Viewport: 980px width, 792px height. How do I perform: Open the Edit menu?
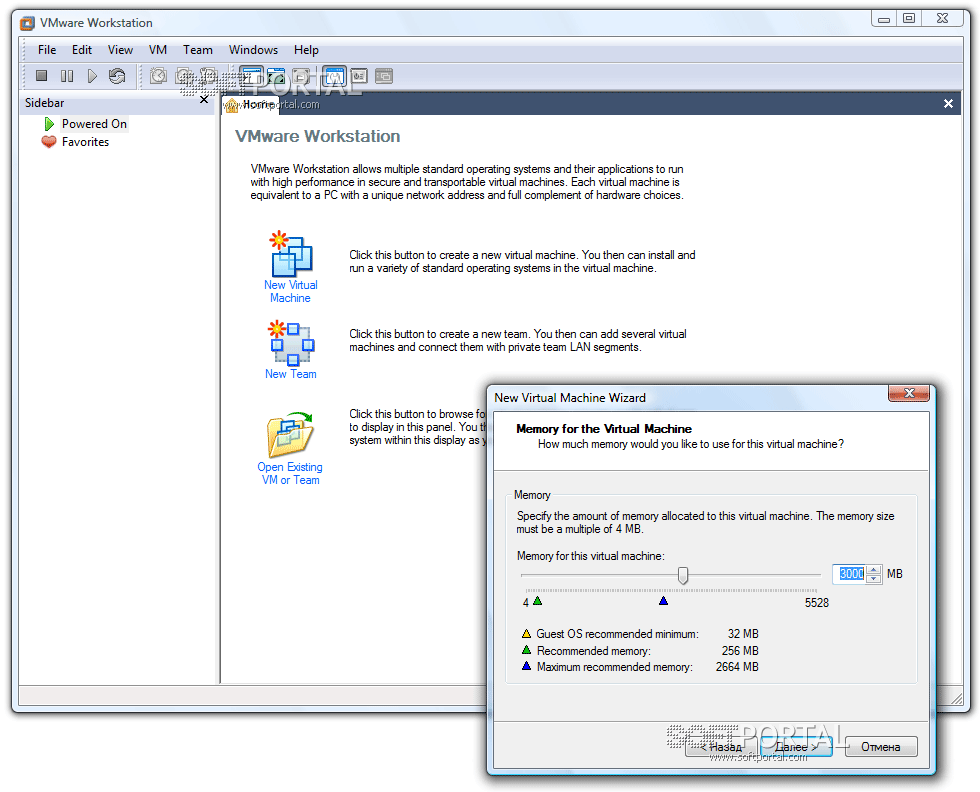pos(82,50)
